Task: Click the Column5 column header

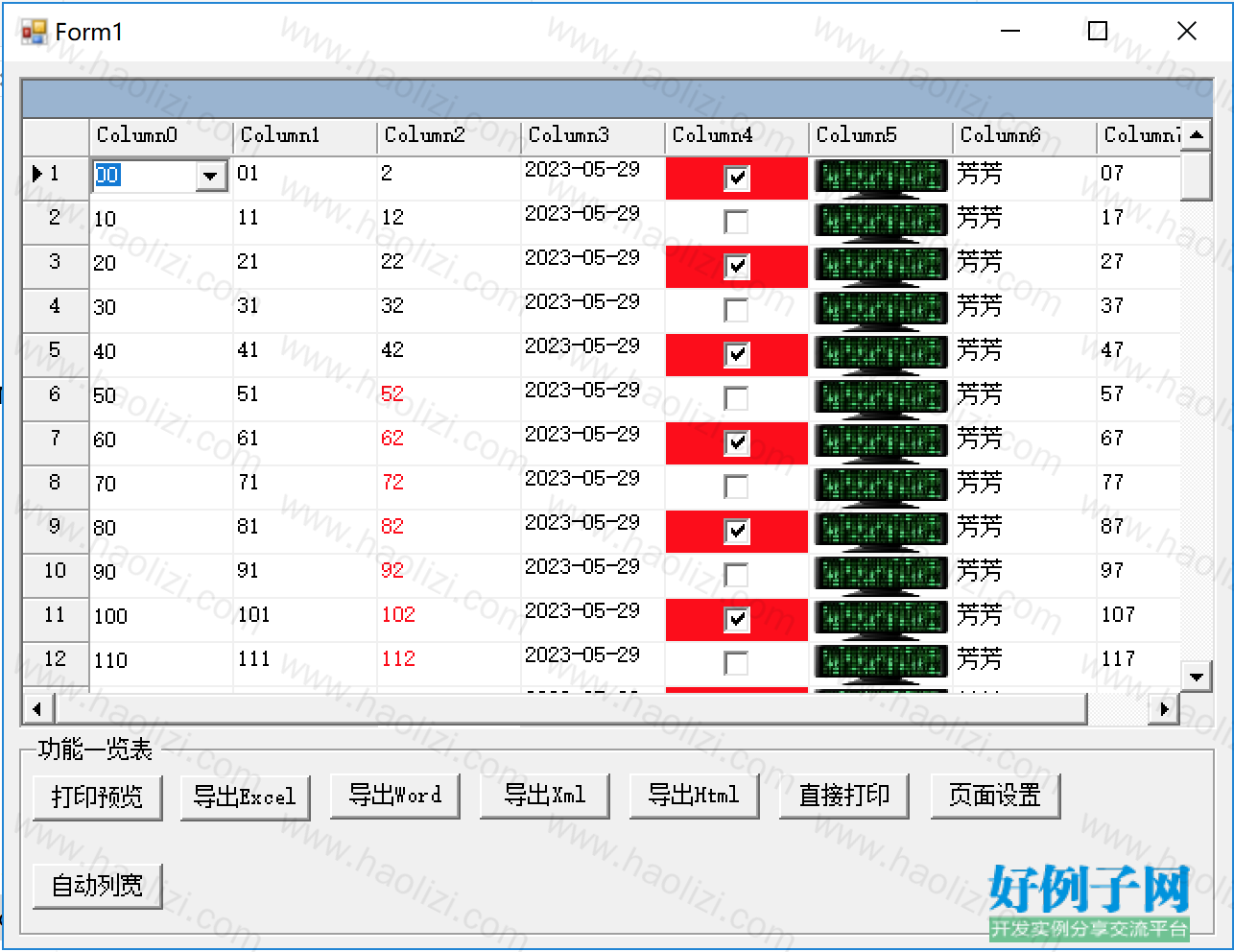Action: pos(881,135)
